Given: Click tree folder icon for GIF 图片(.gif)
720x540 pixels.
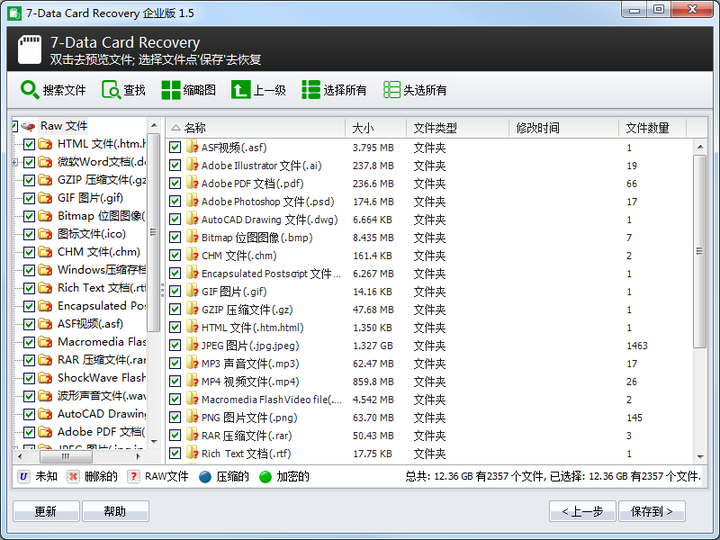Looking at the screenshot, I should 45,198.
